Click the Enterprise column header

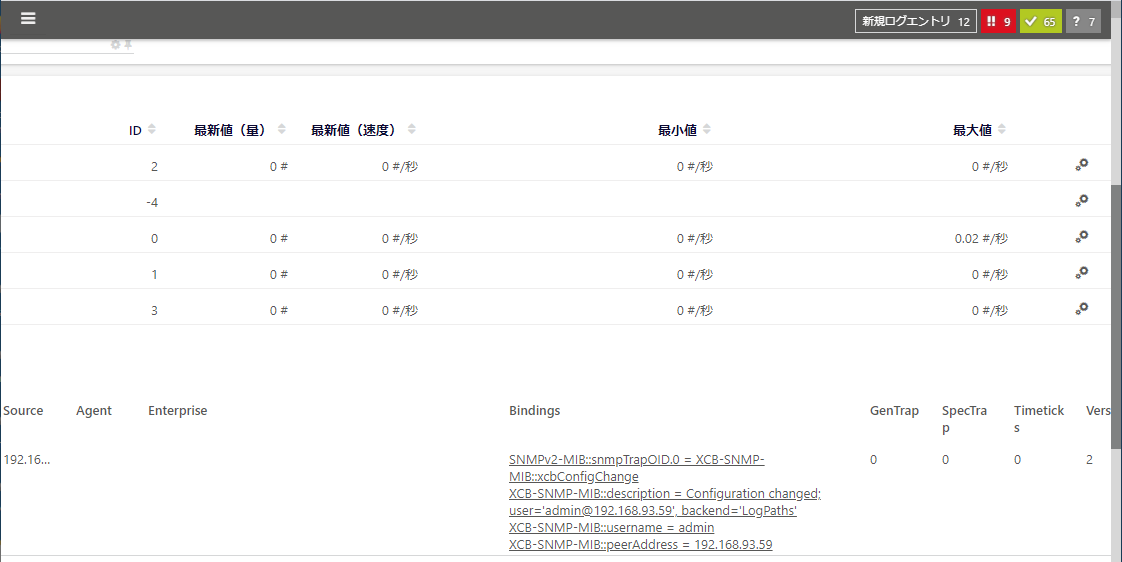[177, 410]
